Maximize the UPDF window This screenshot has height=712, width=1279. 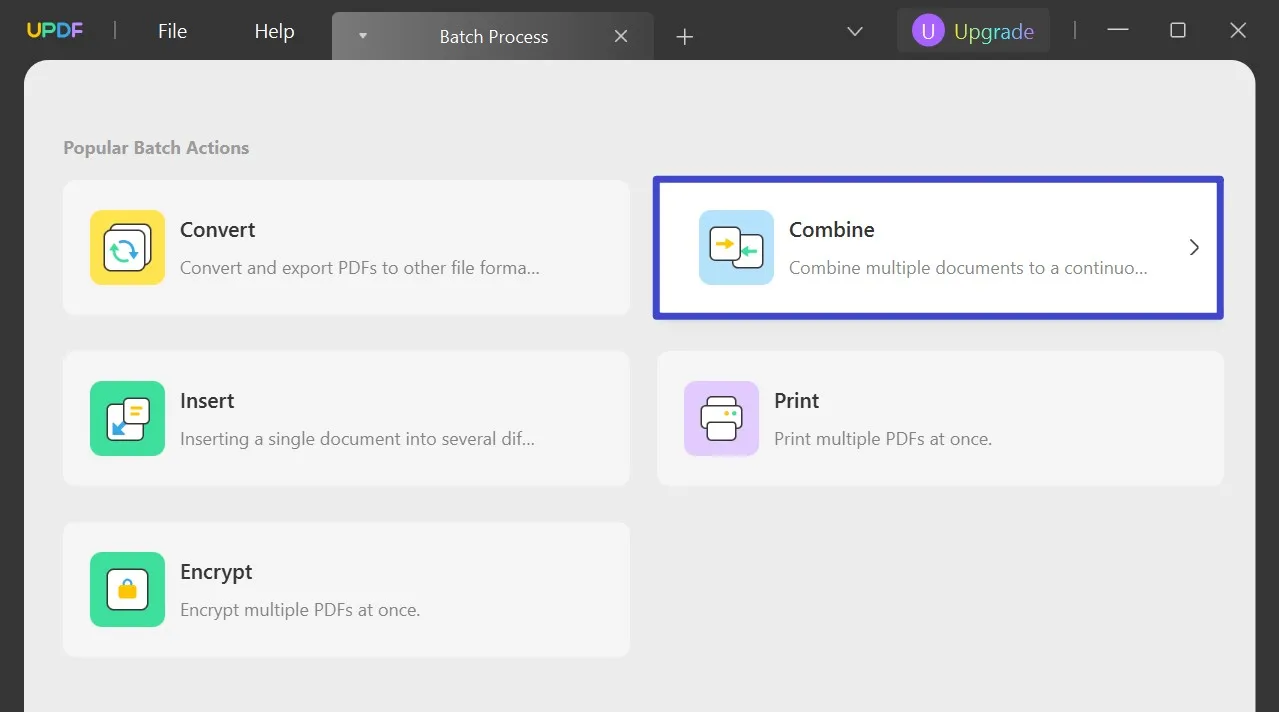pyautogui.click(x=1178, y=31)
